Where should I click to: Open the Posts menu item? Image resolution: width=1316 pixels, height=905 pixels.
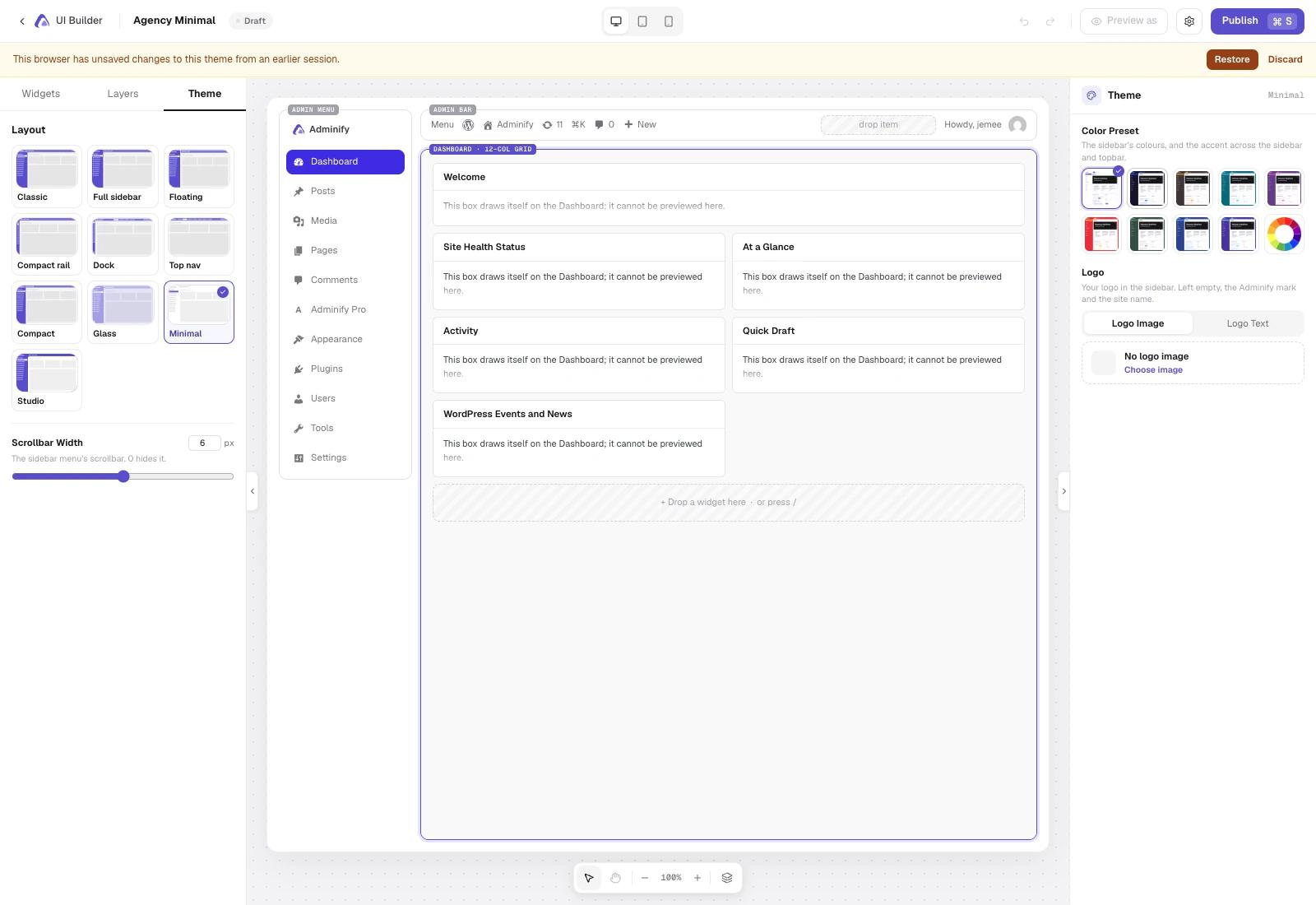click(345, 192)
